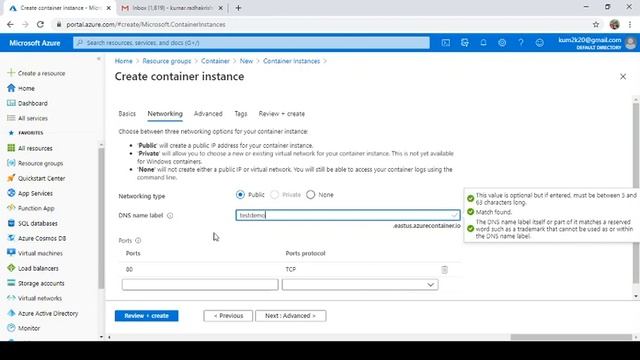The width and height of the screenshot is (640, 360).
Task: Click the Azure search resources box
Action: click(251, 43)
